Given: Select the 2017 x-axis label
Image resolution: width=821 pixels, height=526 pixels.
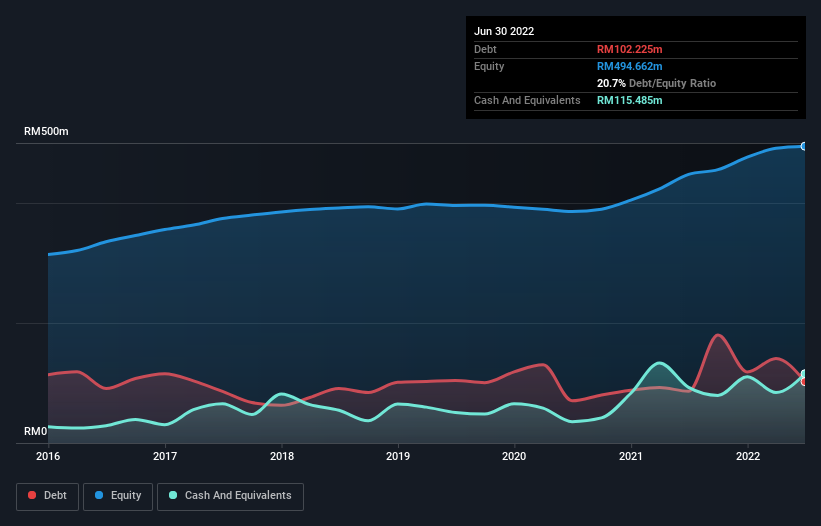Looking at the screenshot, I should [165, 456].
